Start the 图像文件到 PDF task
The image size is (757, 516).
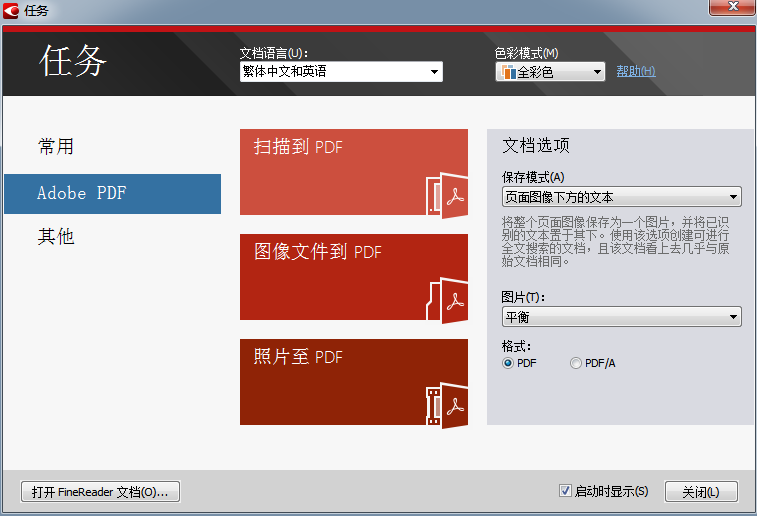[353, 277]
